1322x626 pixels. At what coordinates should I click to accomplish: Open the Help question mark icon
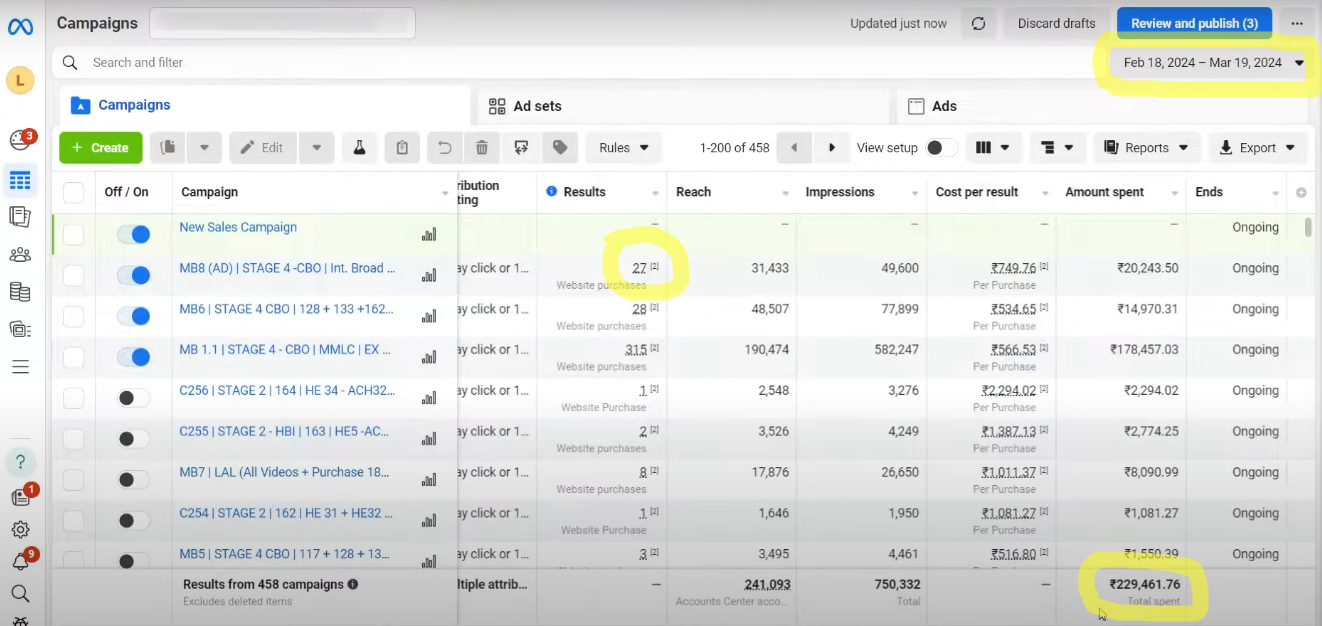pos(20,462)
